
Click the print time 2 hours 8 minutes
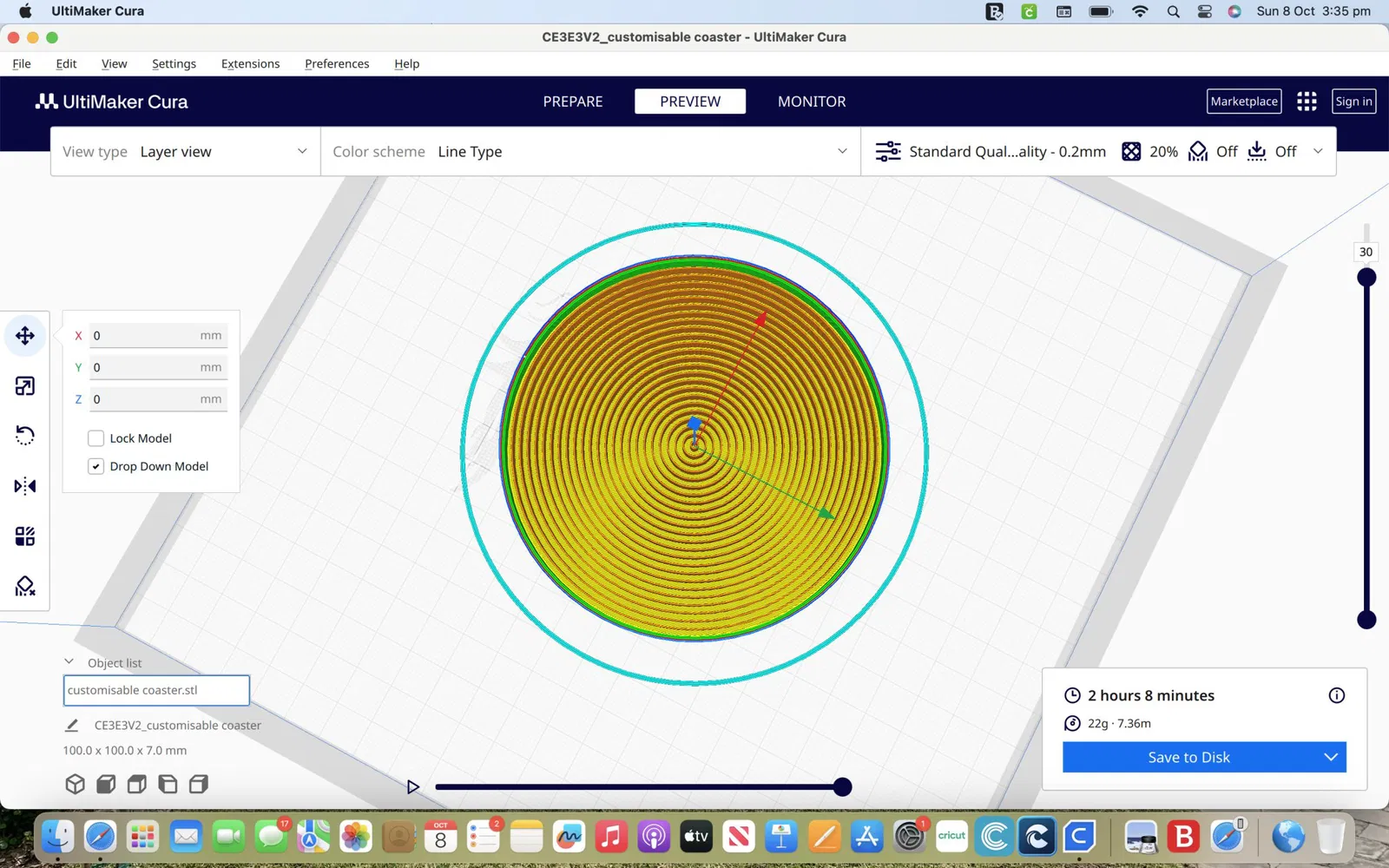coord(1151,695)
